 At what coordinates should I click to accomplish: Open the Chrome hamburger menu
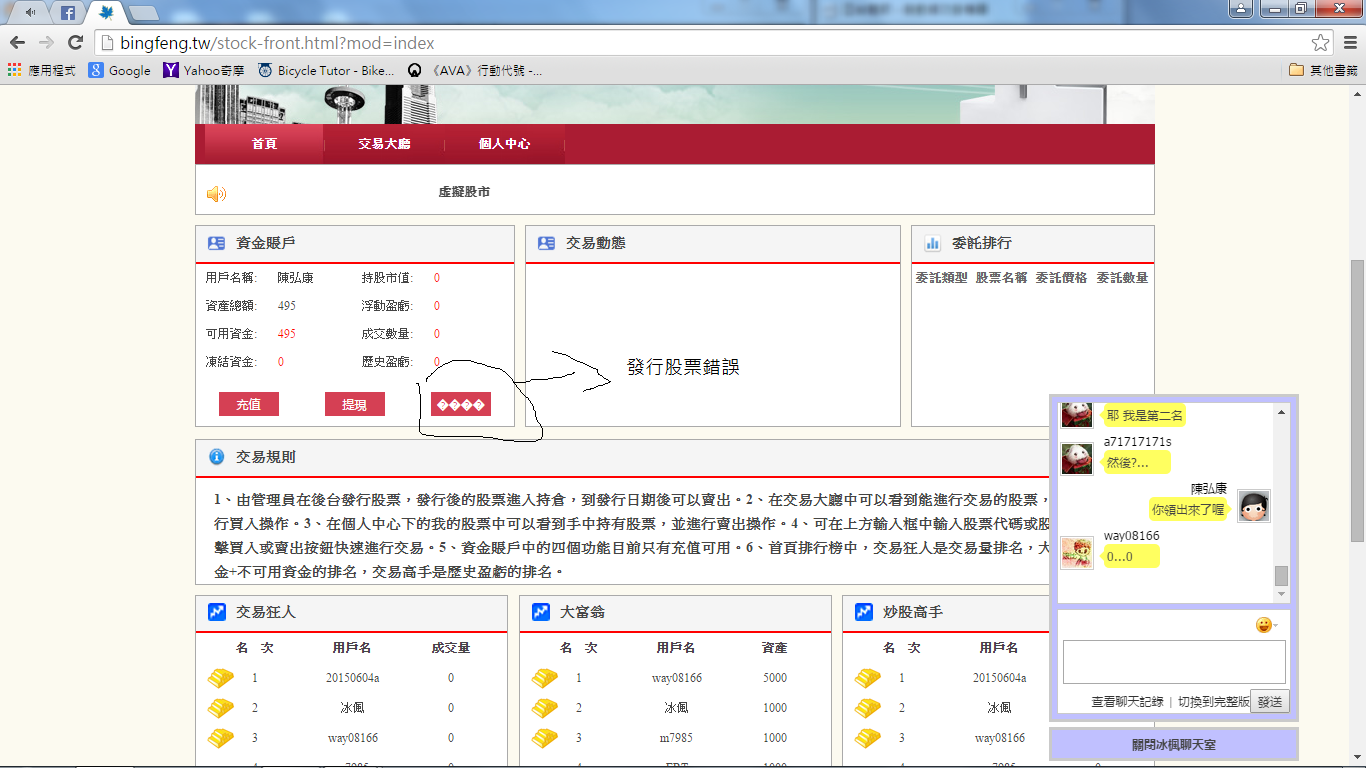click(1349, 42)
